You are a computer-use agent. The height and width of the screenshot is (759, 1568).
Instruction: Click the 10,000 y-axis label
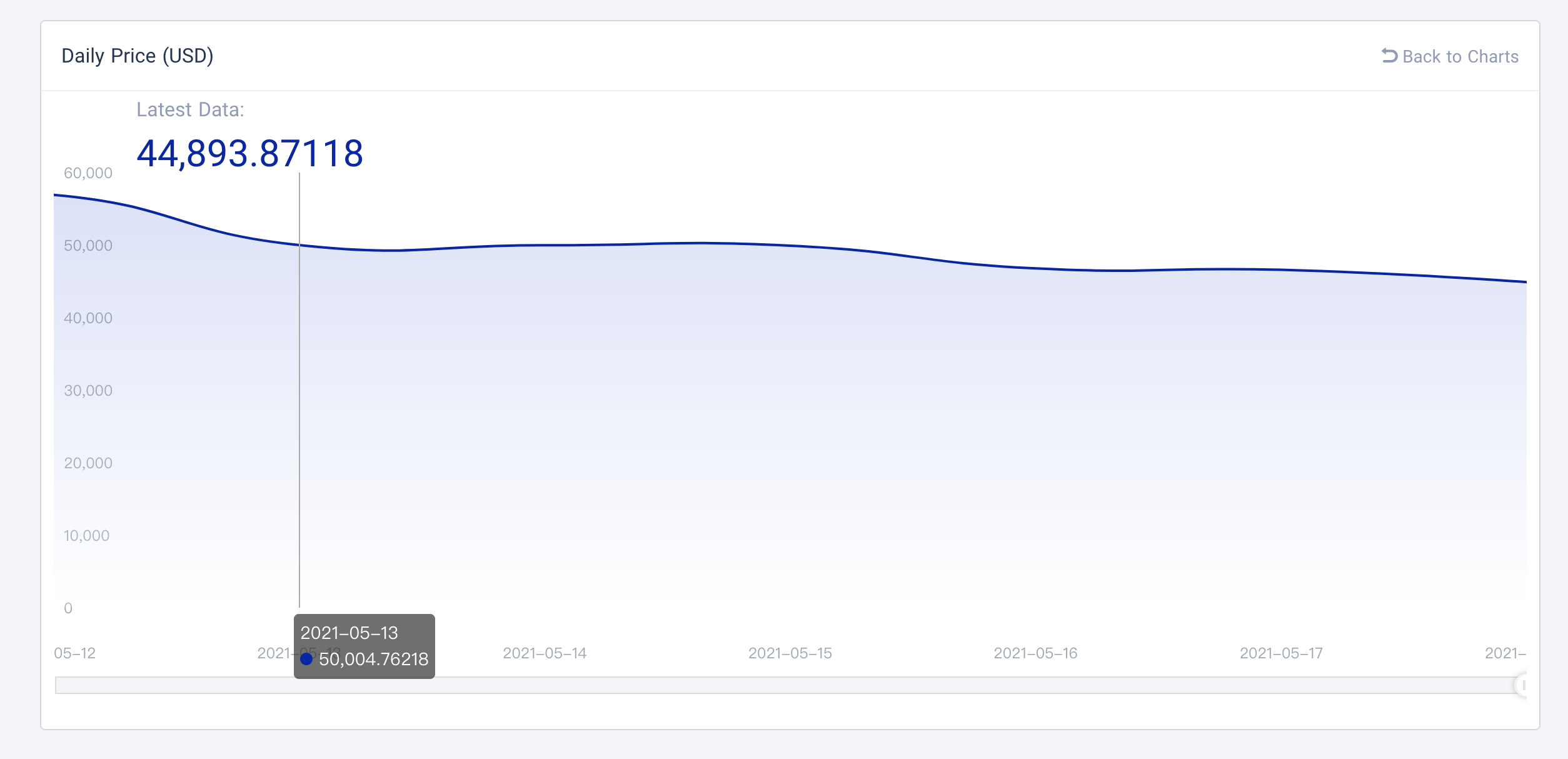click(86, 536)
